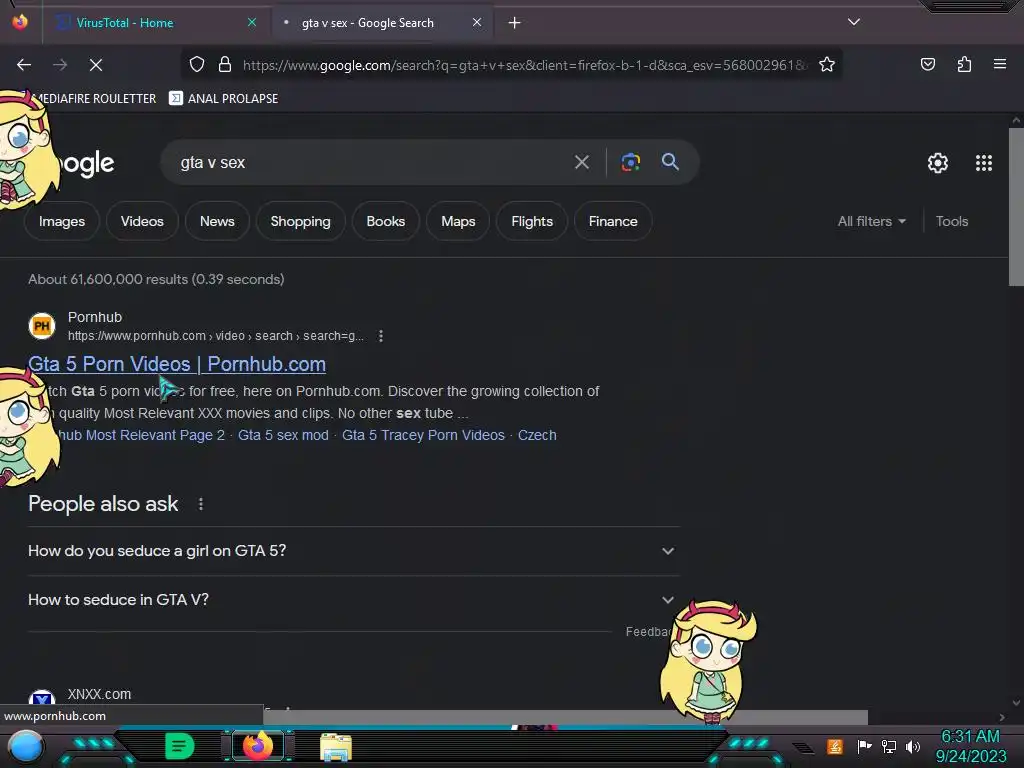Open File Explorer from the taskbar

pyautogui.click(x=336, y=747)
